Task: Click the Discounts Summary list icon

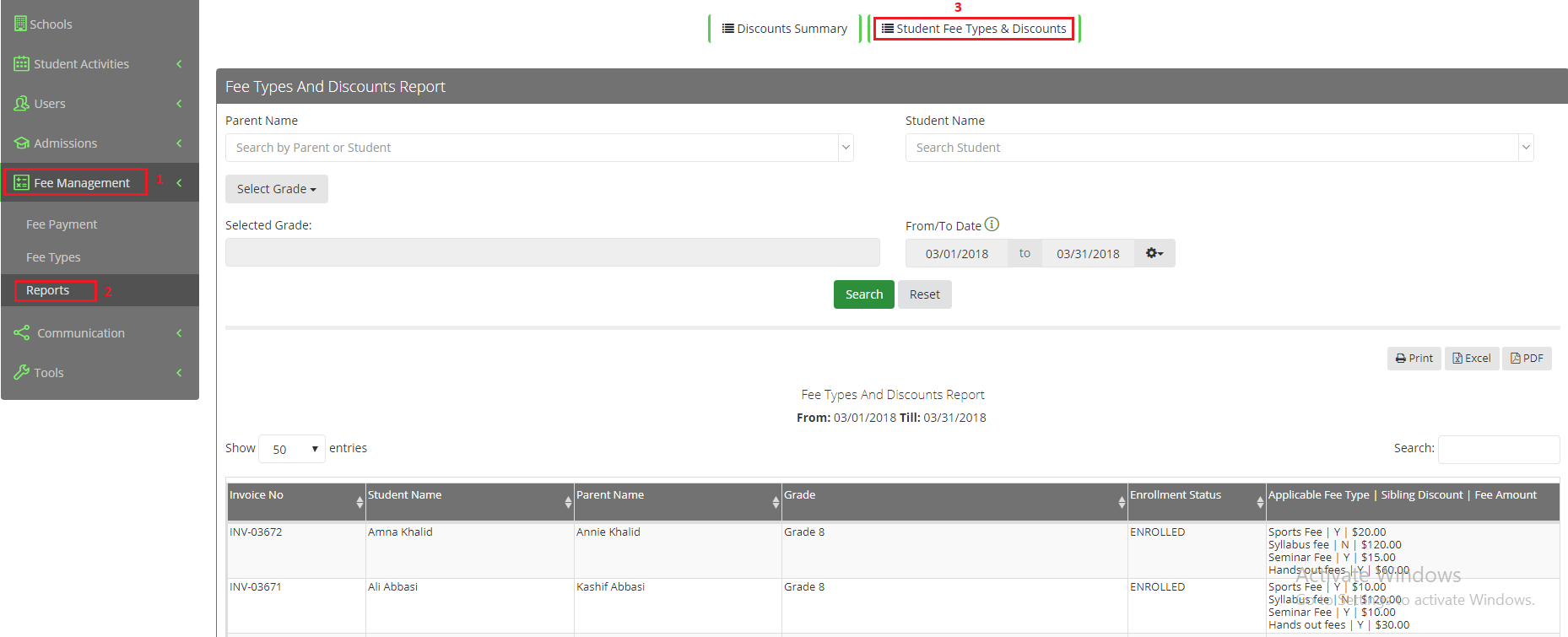Action: point(727,28)
